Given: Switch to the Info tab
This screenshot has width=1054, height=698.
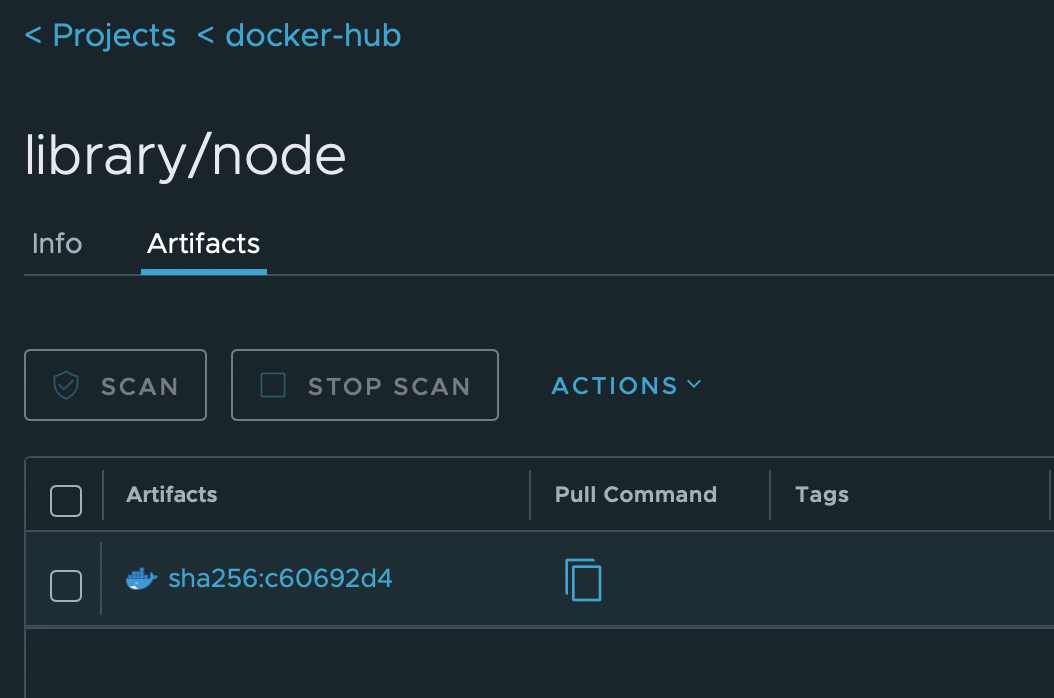Looking at the screenshot, I should (56, 243).
